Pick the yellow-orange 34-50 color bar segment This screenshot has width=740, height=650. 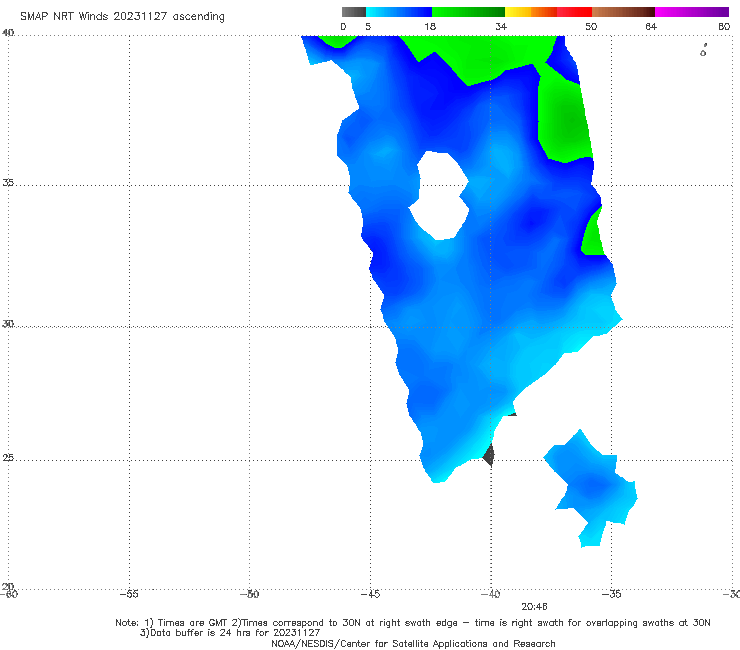tap(548, 12)
